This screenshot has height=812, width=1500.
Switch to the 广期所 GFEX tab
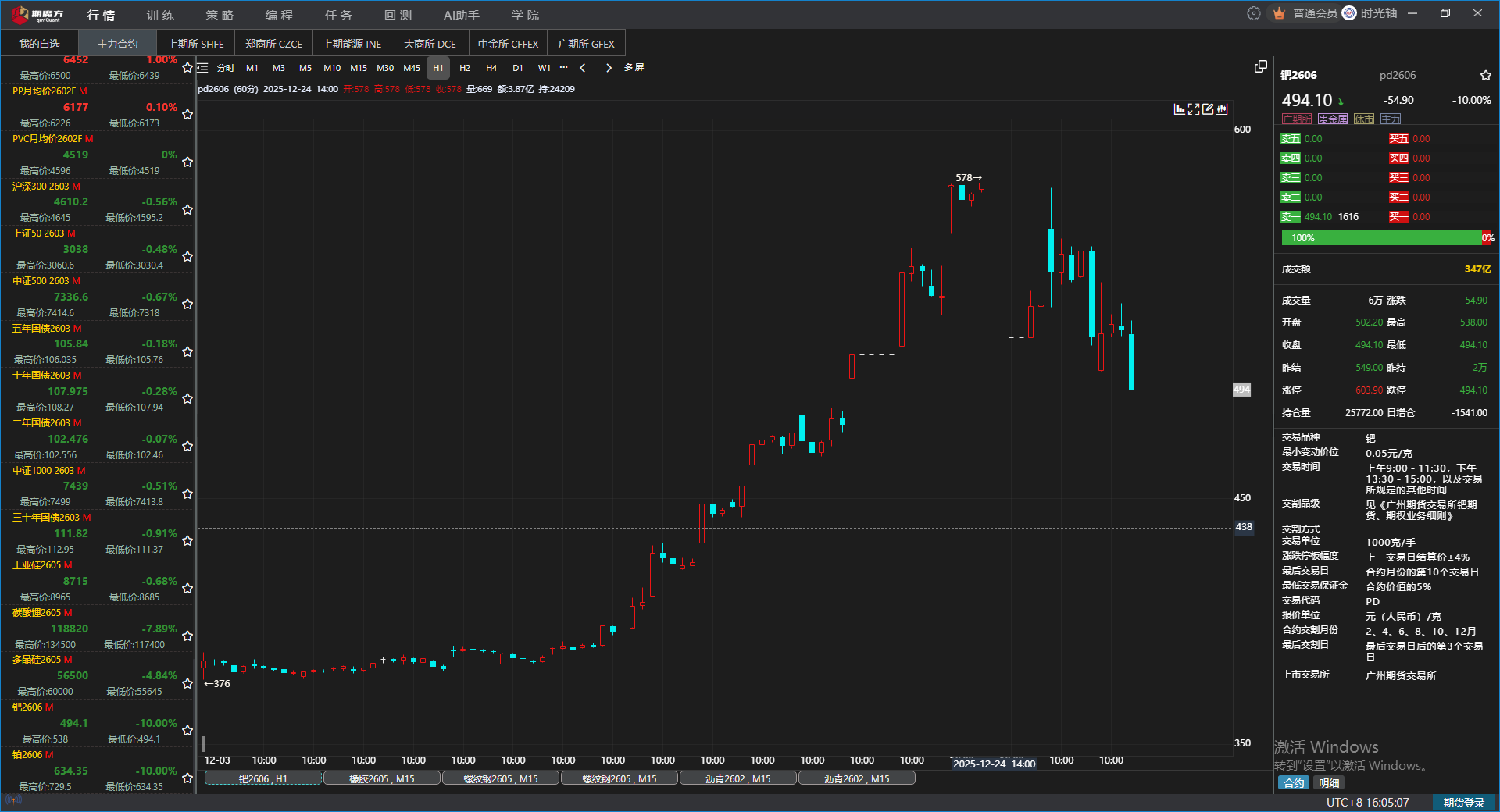click(586, 44)
